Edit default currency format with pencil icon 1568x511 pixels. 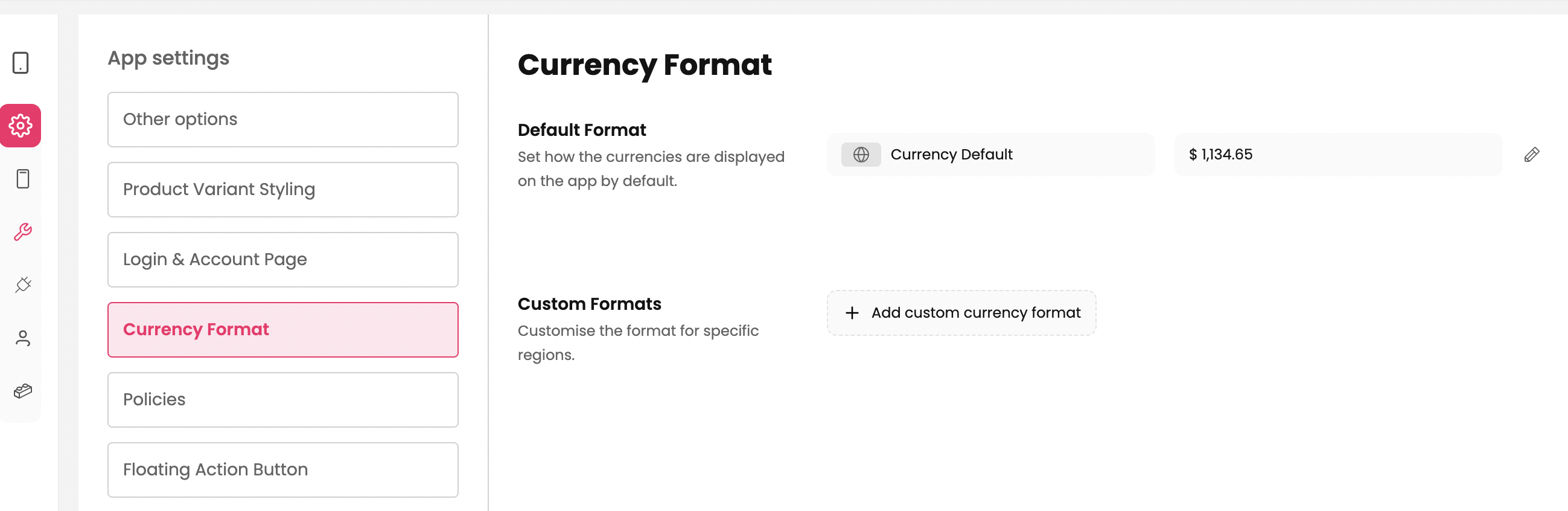[1531, 155]
